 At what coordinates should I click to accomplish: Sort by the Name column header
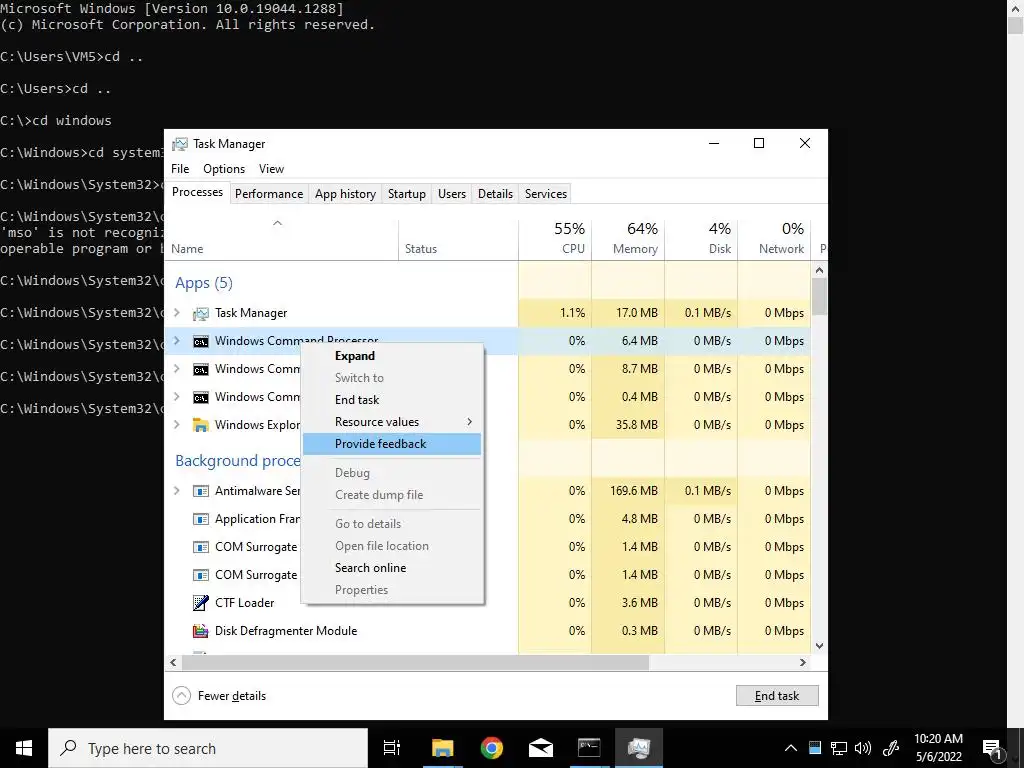point(281,239)
